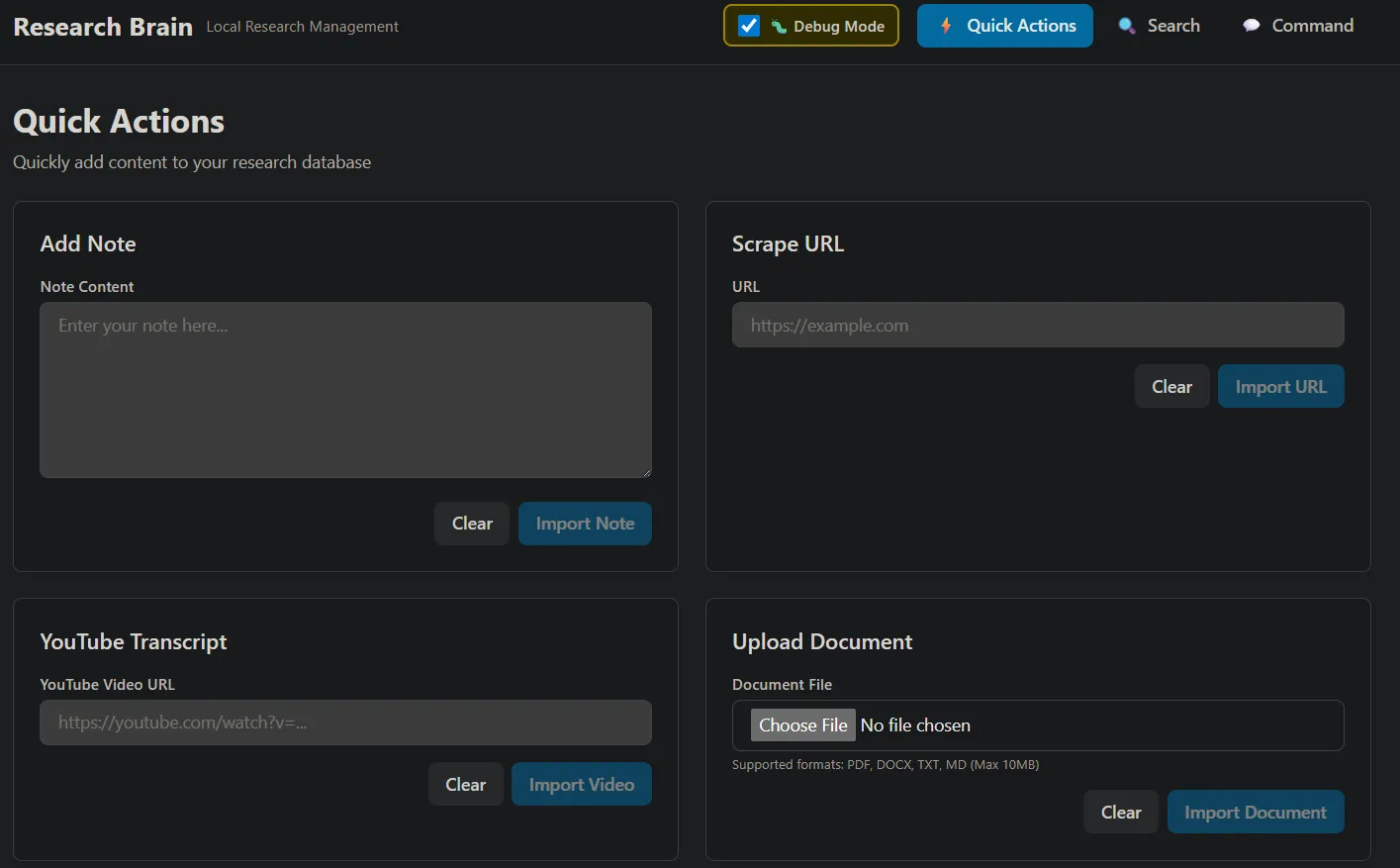Focus the YouTube Video URL field
This screenshot has width=1400, height=868.
click(345, 723)
